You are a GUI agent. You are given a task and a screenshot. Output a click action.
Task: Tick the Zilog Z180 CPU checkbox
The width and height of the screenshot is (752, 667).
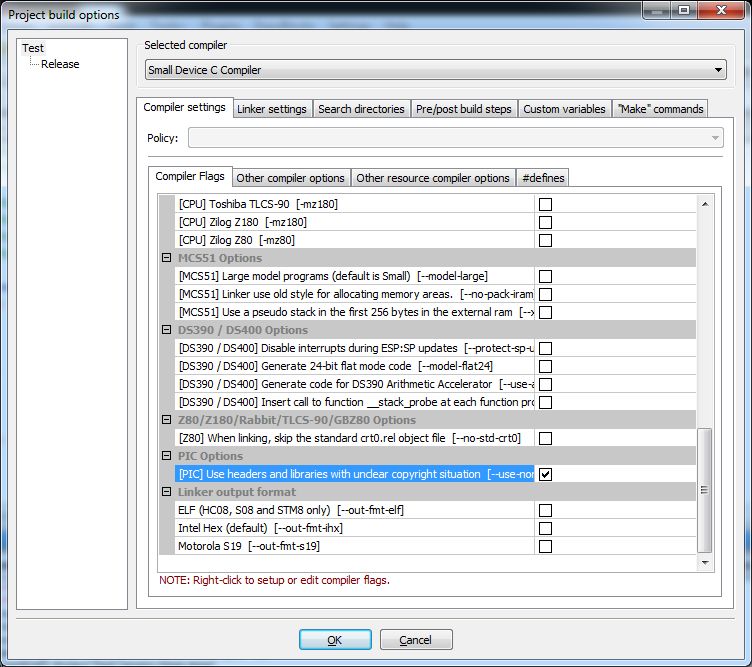coord(545,222)
